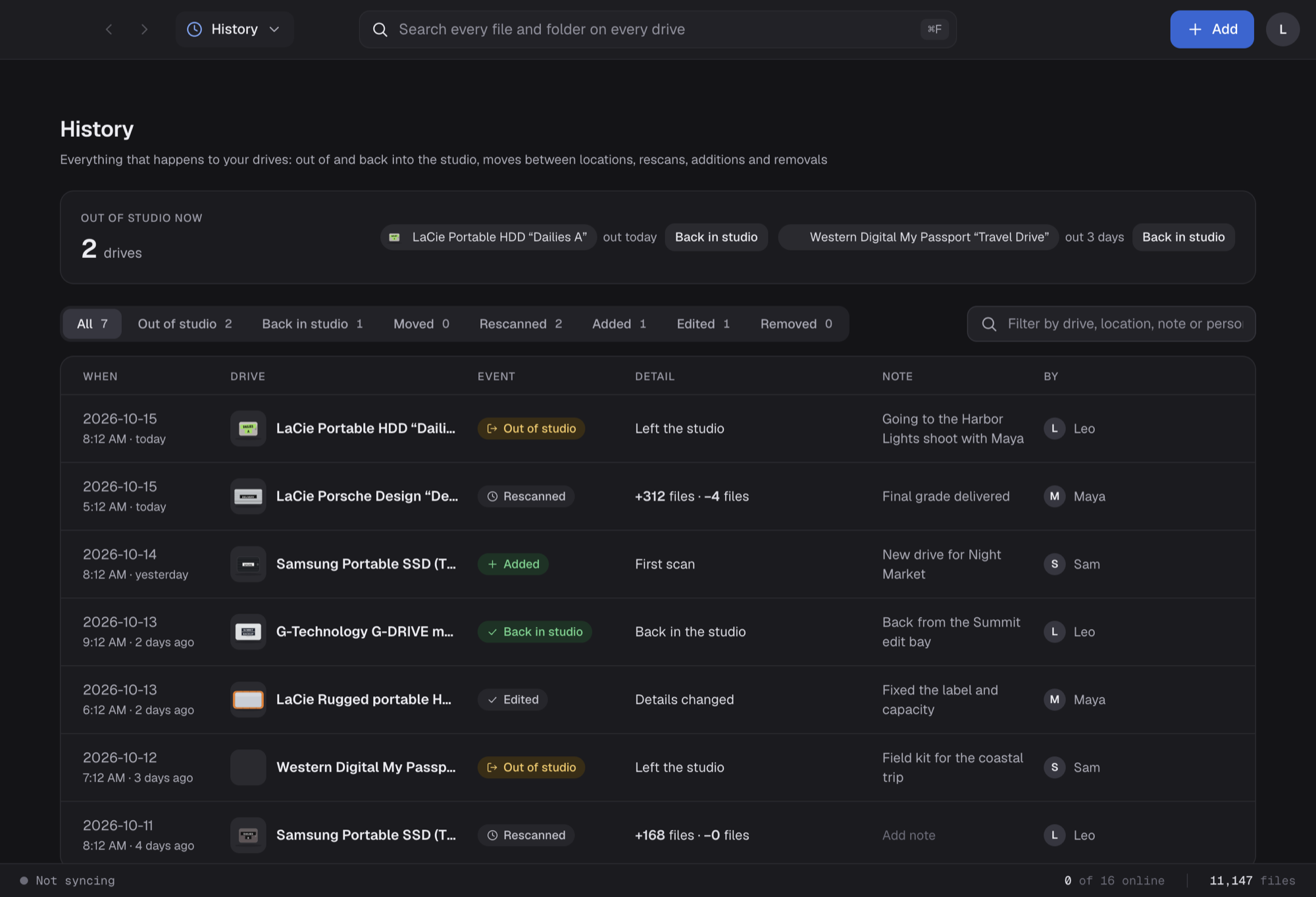Click the Out of studio badge for Western Digital
This screenshot has height=897, width=1316.
click(531, 767)
